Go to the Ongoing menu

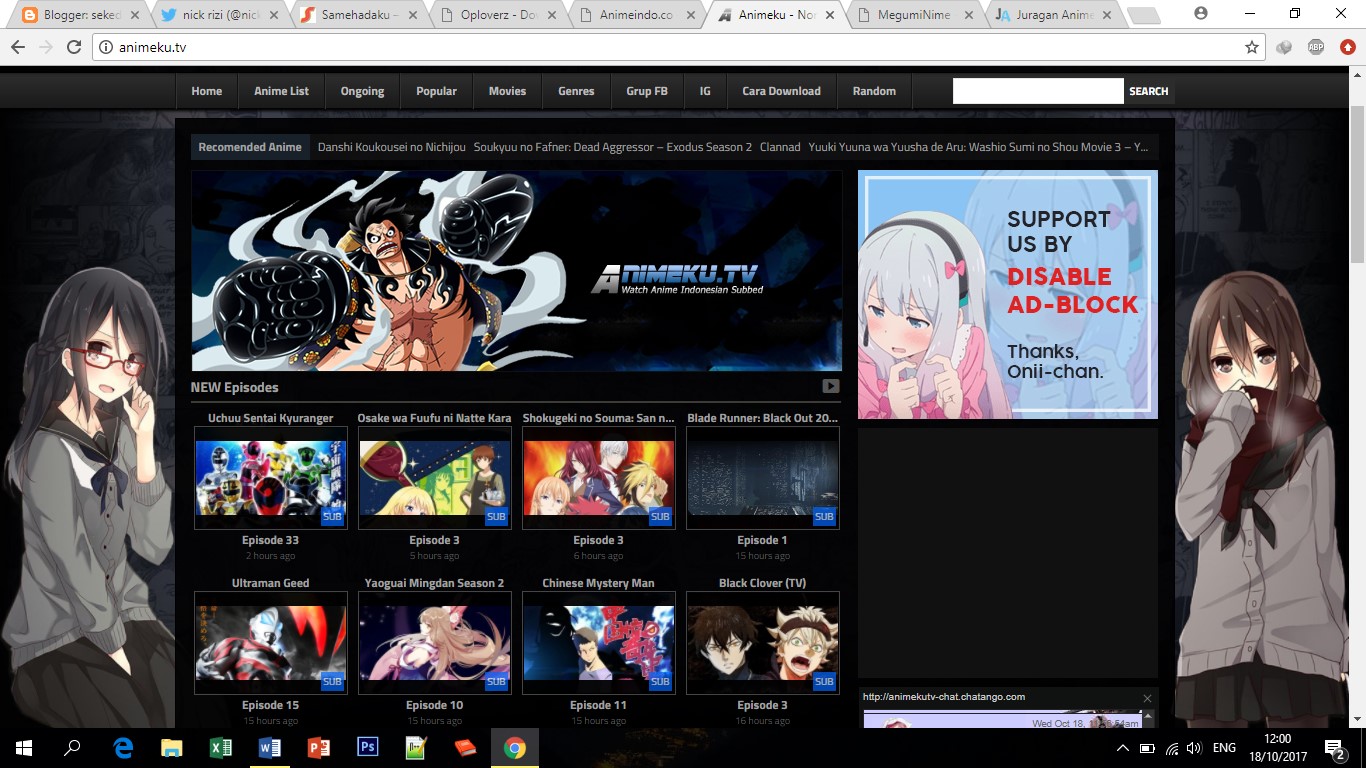coord(362,91)
